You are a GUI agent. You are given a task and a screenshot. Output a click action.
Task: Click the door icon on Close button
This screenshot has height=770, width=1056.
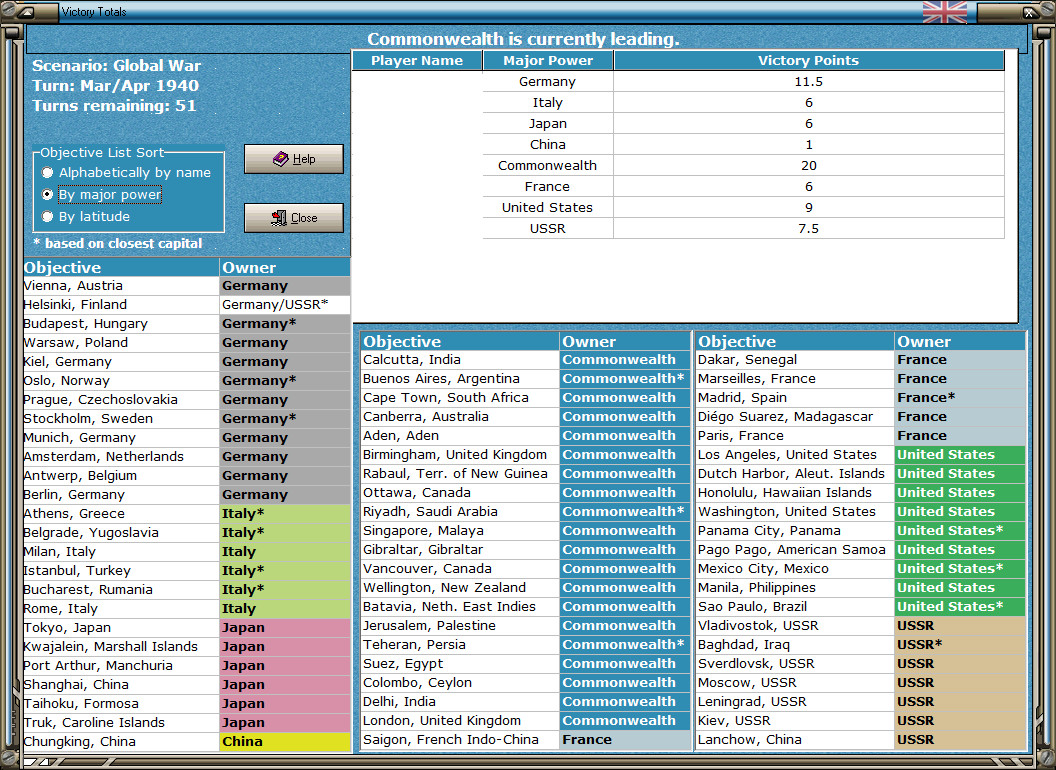click(x=279, y=218)
